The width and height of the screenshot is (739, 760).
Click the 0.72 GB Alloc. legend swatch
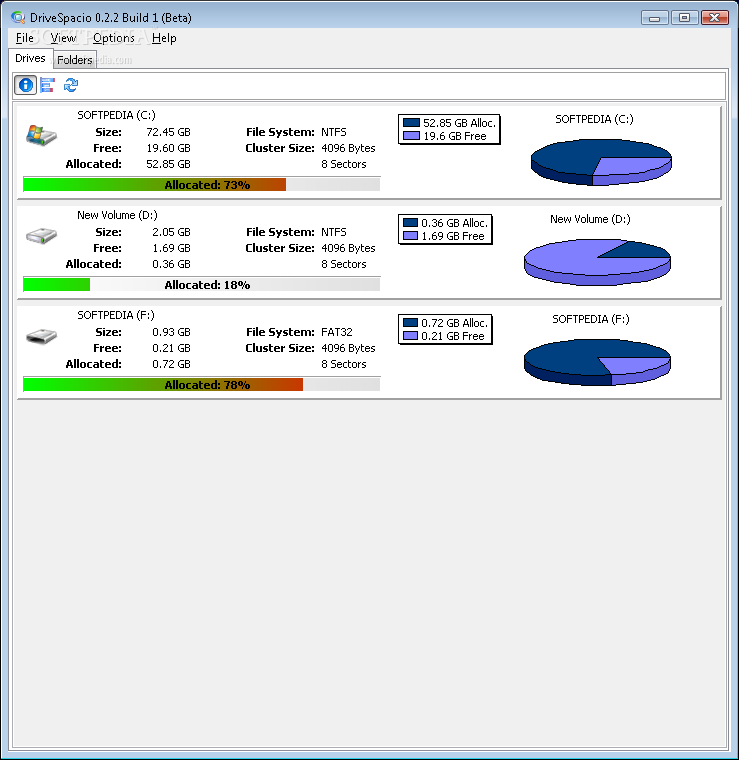pyautogui.click(x=410, y=322)
